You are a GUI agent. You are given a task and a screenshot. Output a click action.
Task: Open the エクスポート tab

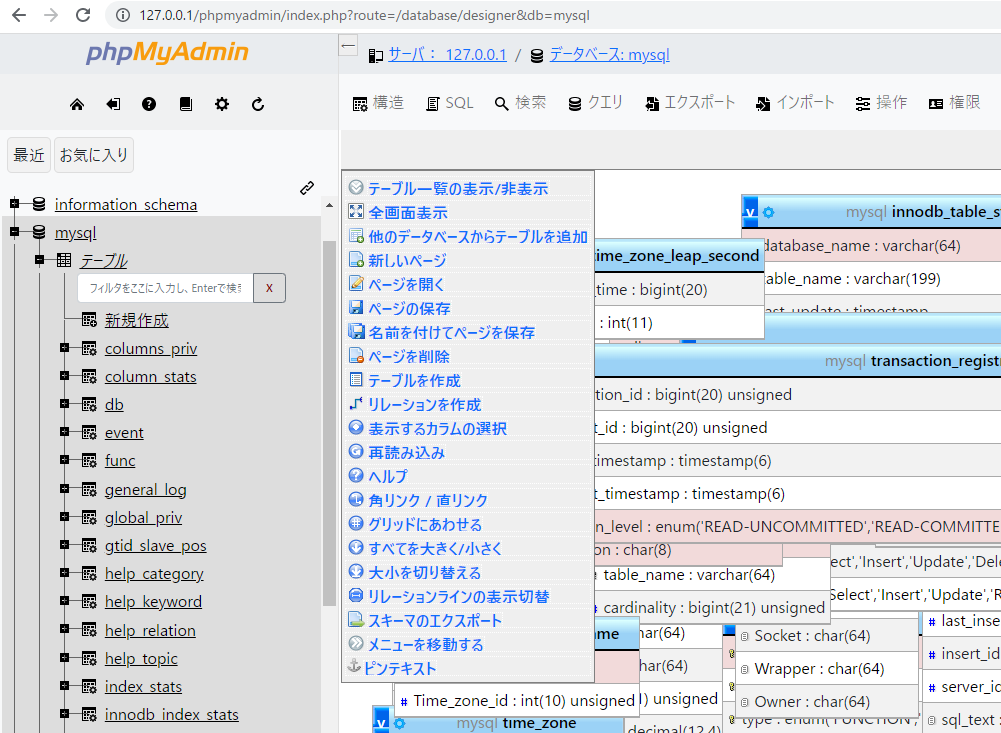tap(690, 103)
